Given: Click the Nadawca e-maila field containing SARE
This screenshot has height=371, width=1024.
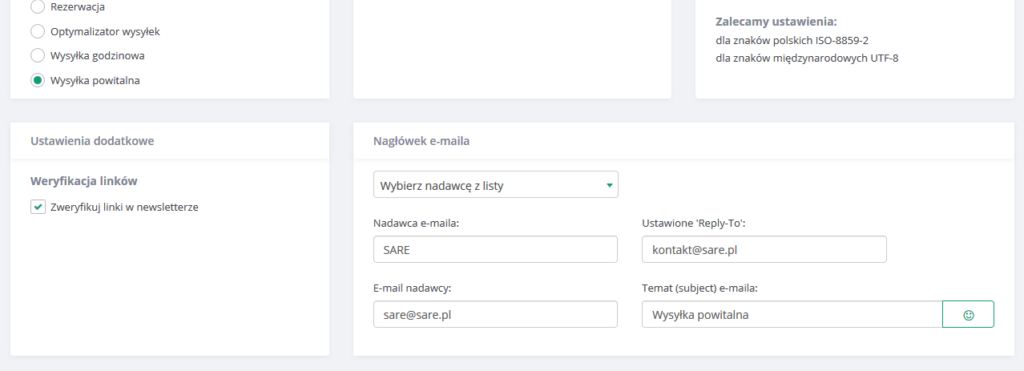Looking at the screenshot, I should [496, 250].
